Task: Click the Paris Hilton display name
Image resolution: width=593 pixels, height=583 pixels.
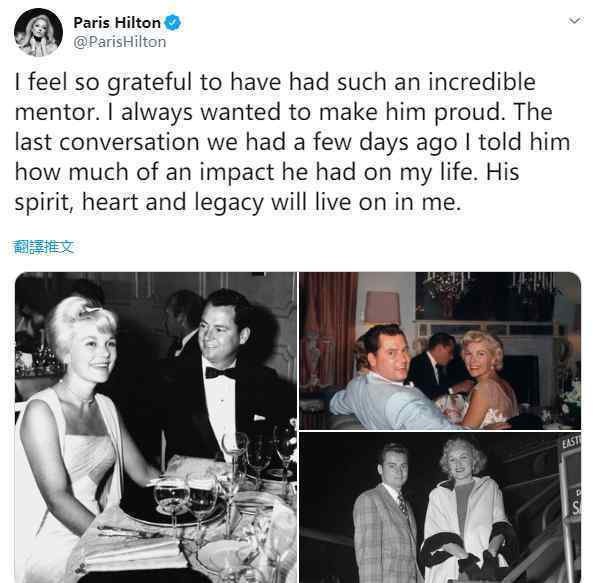Action: pyautogui.click(x=117, y=23)
